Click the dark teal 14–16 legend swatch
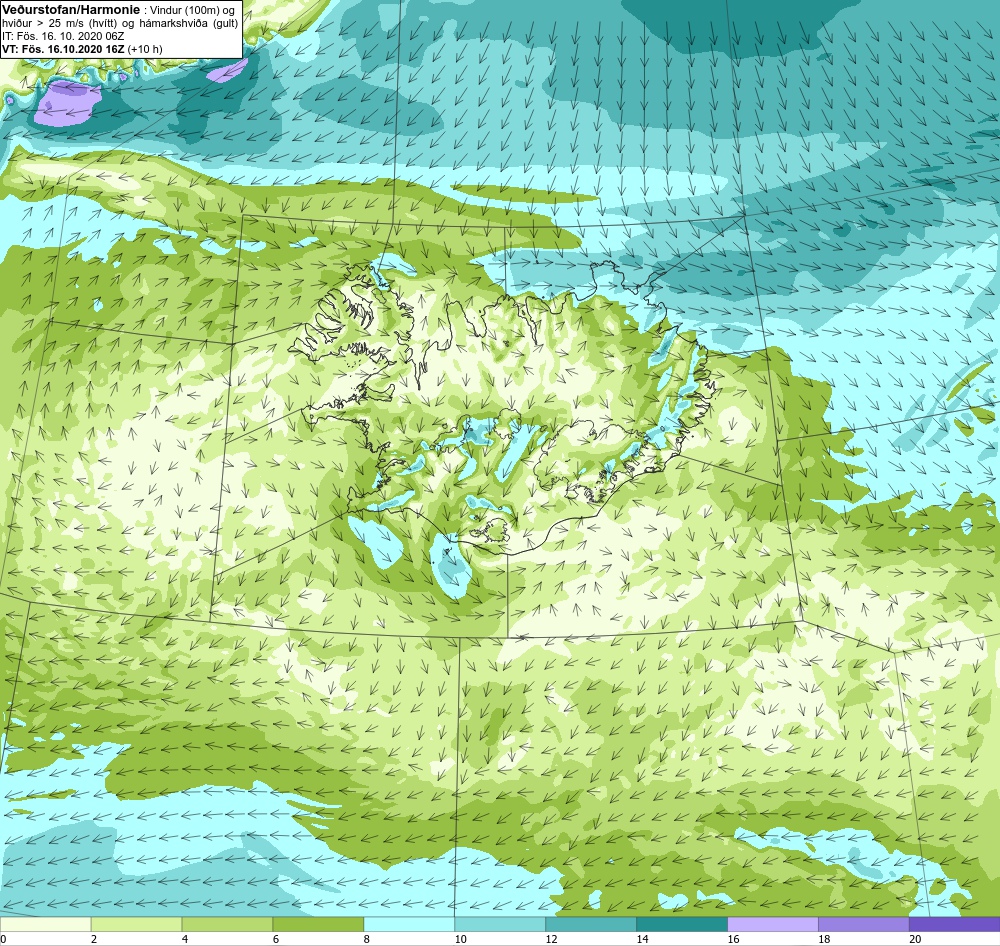Viewport: 1000px width, 946px height. click(682, 924)
